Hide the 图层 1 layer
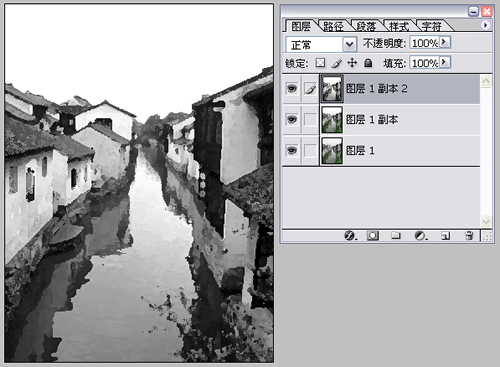 [x=292, y=151]
